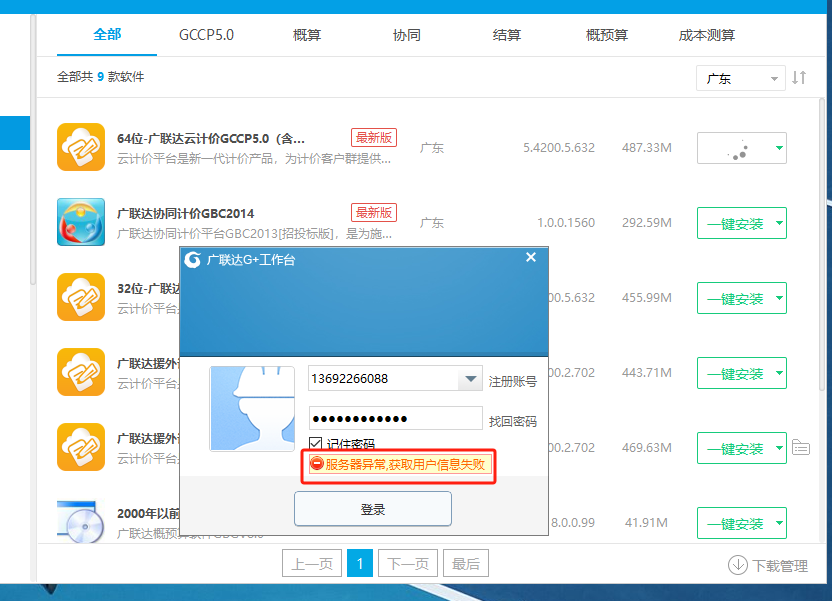This screenshot has height=601, width=832.
Task: Click 一键安装 for the 469.63M software
Action: (x=735, y=448)
